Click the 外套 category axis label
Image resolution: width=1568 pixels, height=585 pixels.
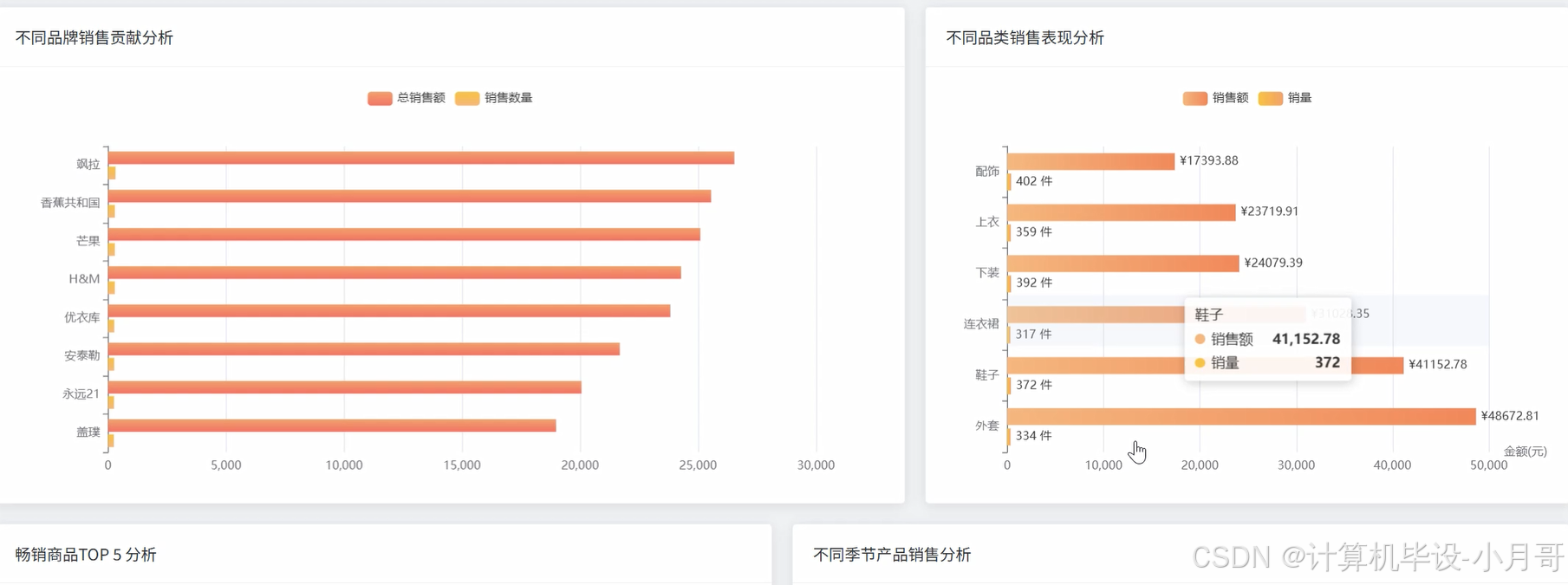[x=986, y=426]
